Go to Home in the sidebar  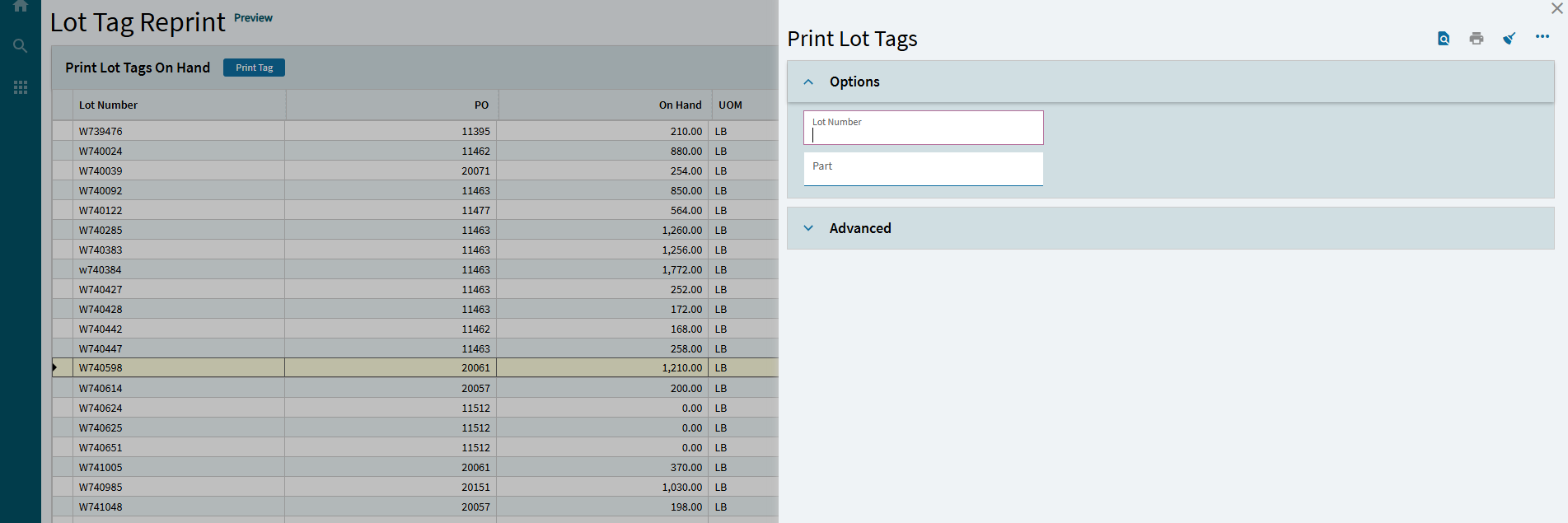point(21,7)
